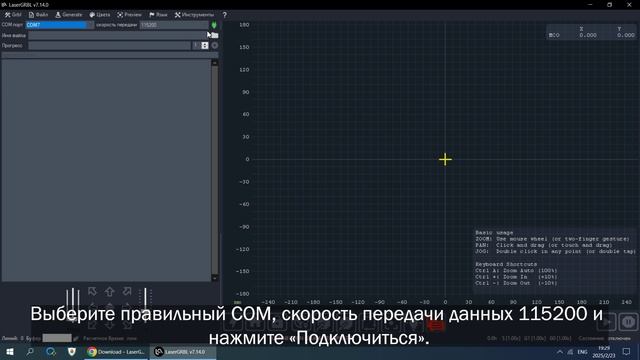Show hidden system tray icons
The height and width of the screenshot is (360, 640).
click(x=560, y=352)
